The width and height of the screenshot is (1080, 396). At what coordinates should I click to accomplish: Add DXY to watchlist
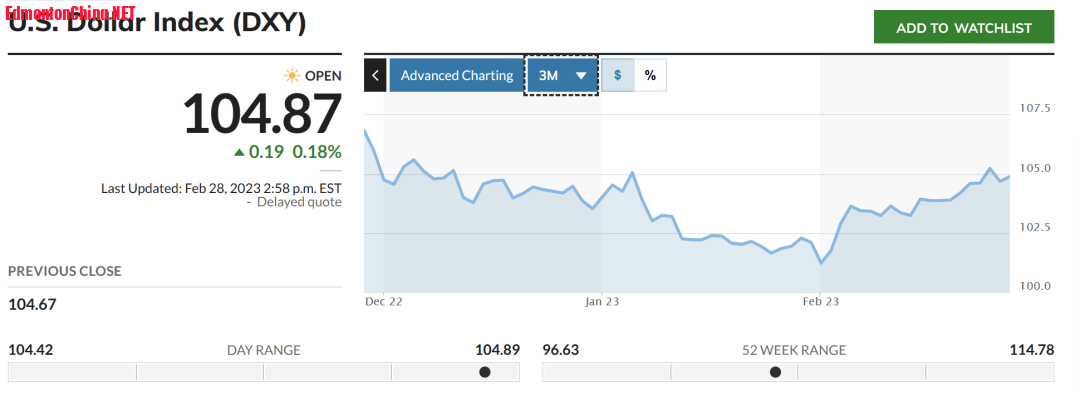tap(964, 28)
